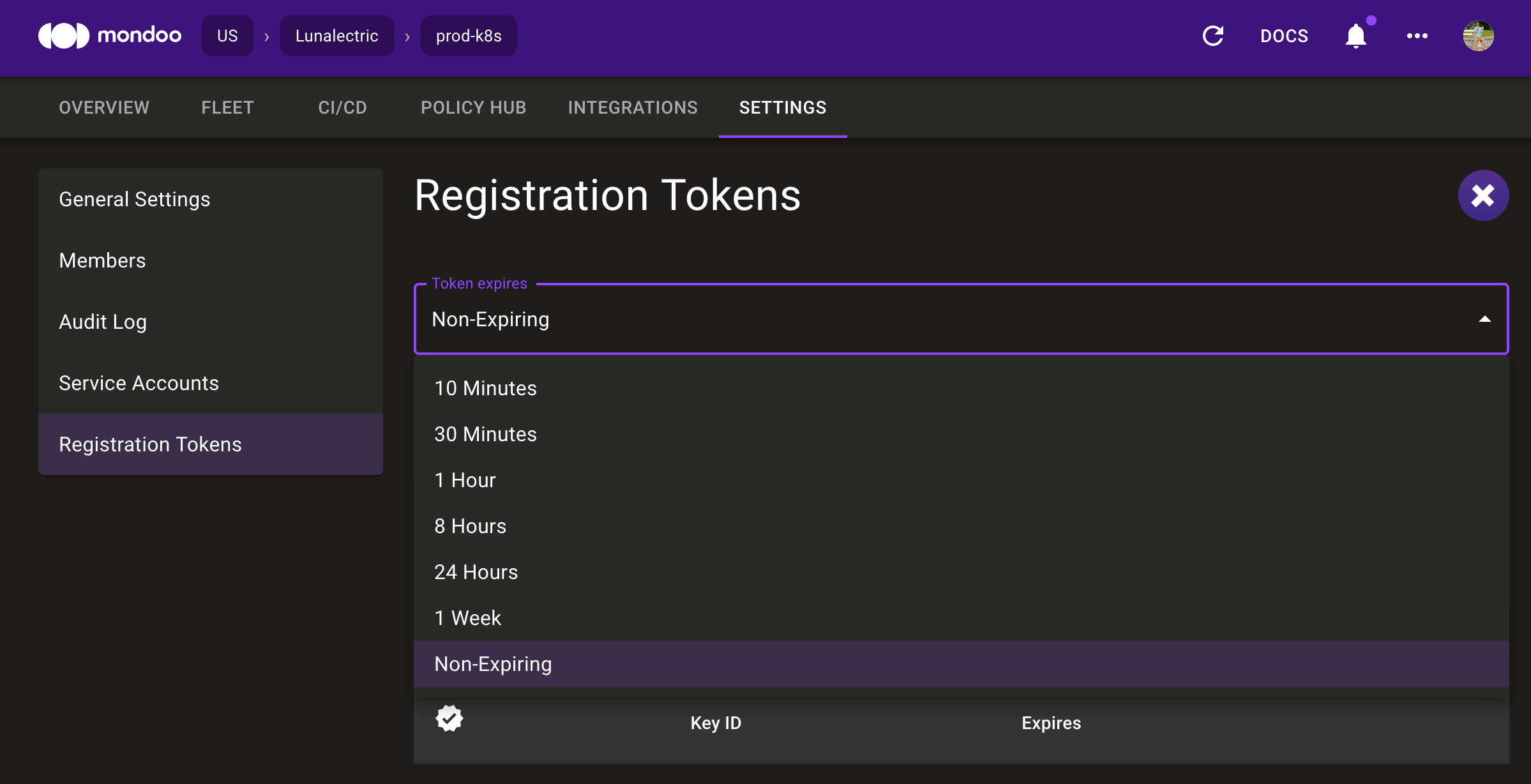Refresh the page using the reload icon
This screenshot has height=784, width=1531.
click(1212, 36)
